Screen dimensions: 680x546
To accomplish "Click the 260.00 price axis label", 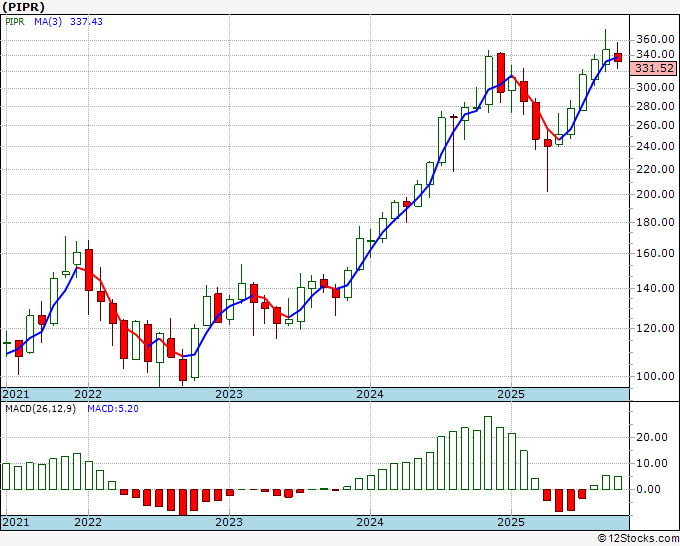I will 655,125.
